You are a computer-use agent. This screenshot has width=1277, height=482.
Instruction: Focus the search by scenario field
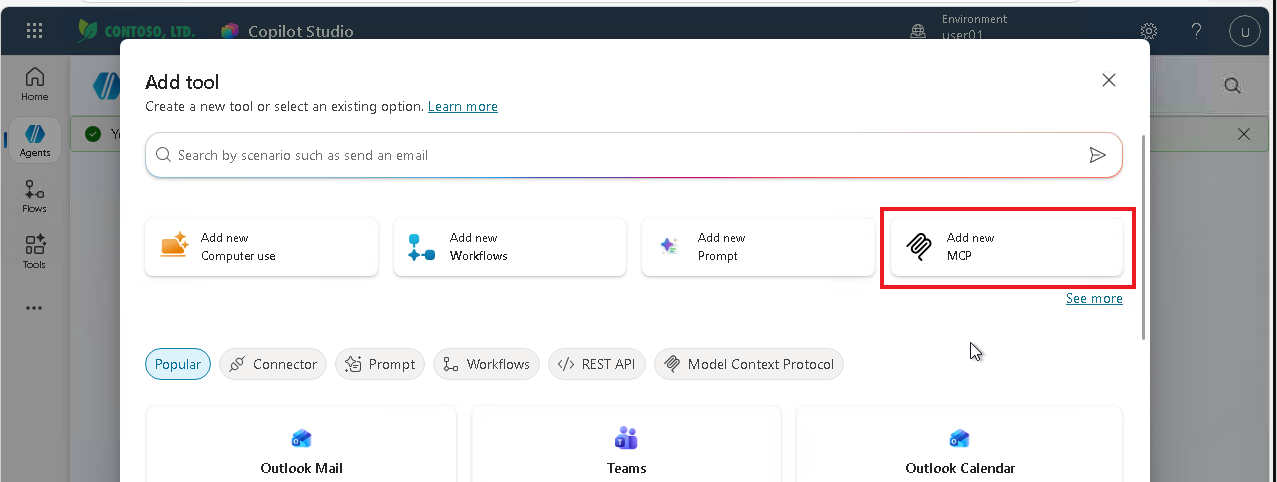tap(634, 155)
